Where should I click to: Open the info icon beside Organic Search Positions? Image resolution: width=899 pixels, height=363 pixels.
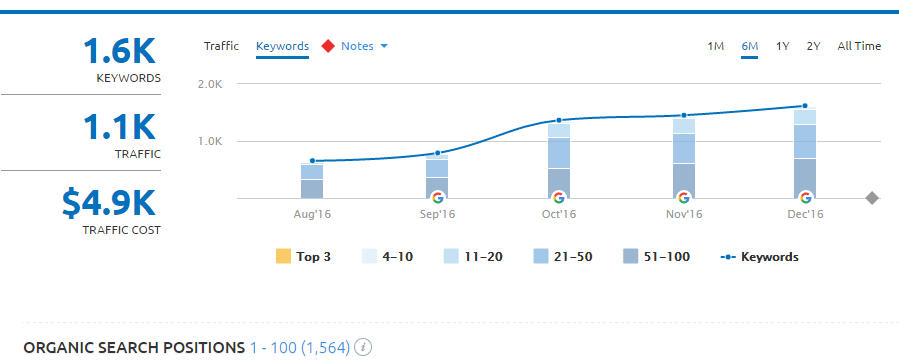(x=363, y=348)
